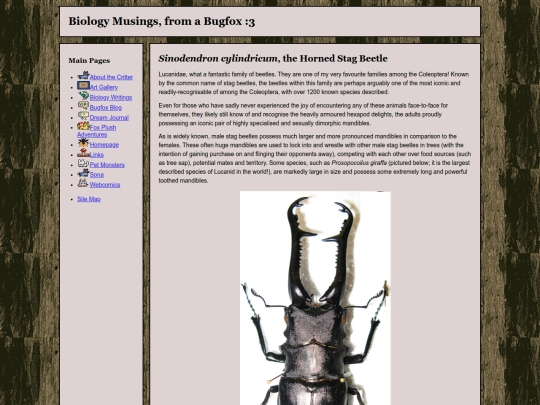Viewport: 540px width, 405px height.
Task: Click the icon beside About the Critter
Action: (83, 75)
